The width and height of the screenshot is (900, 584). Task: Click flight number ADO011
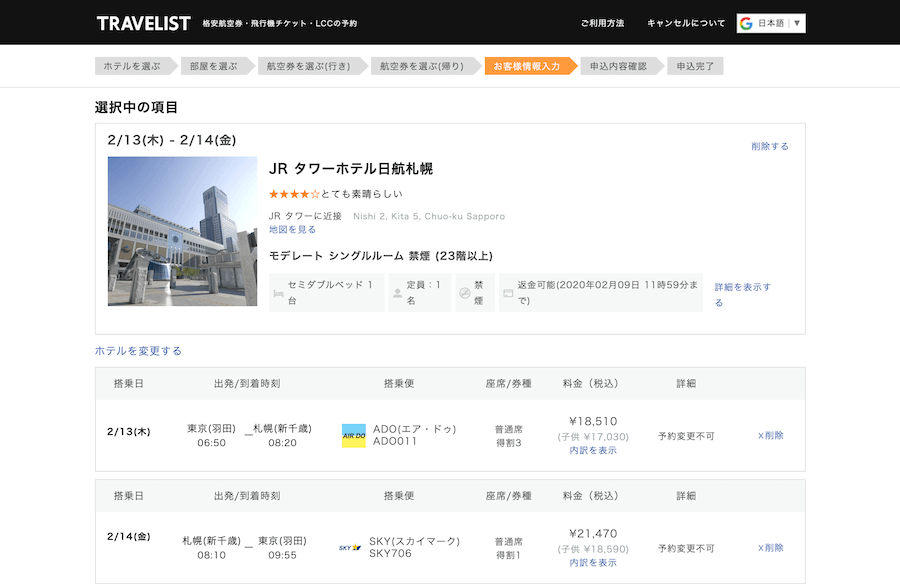[x=395, y=441]
